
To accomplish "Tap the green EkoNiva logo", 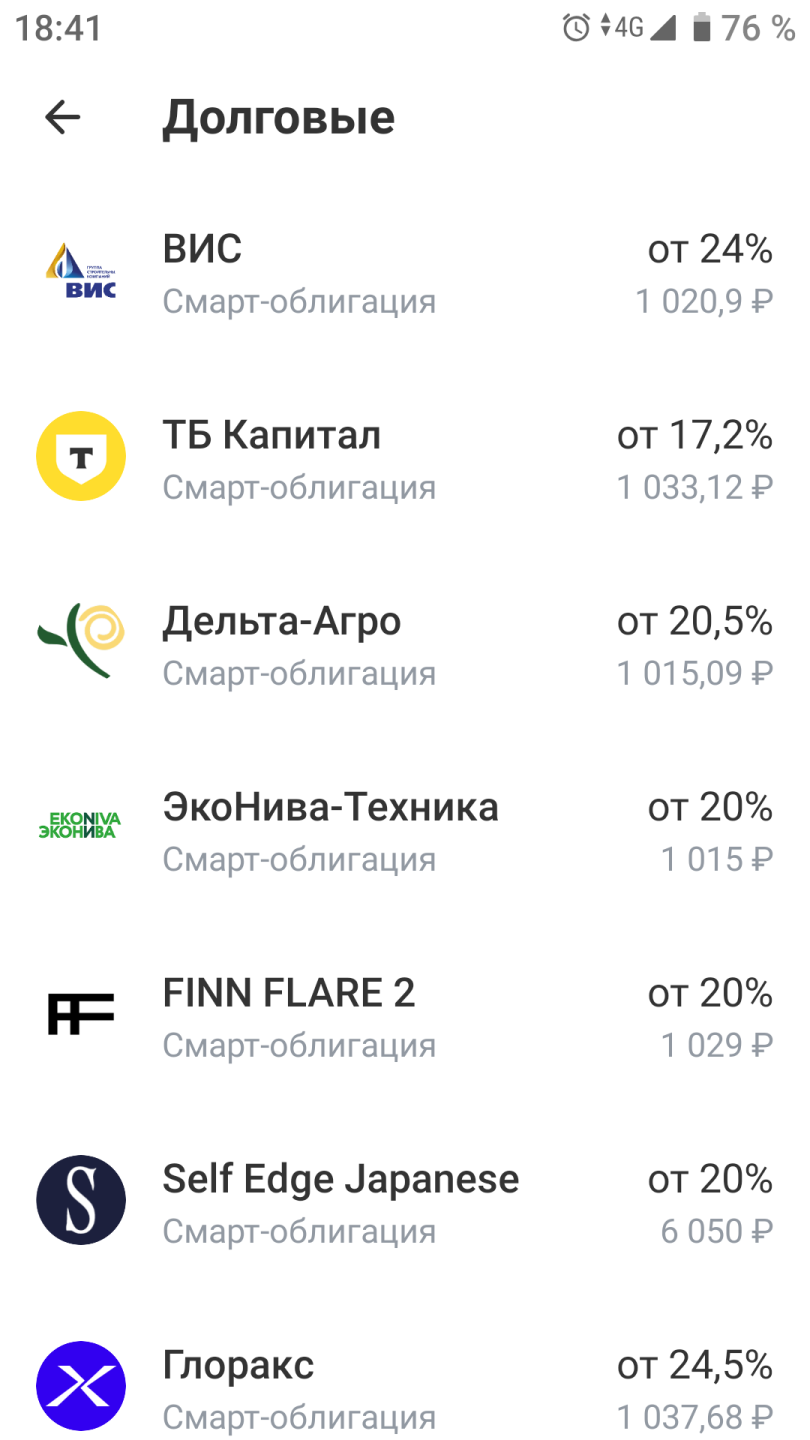I will click(x=81, y=826).
